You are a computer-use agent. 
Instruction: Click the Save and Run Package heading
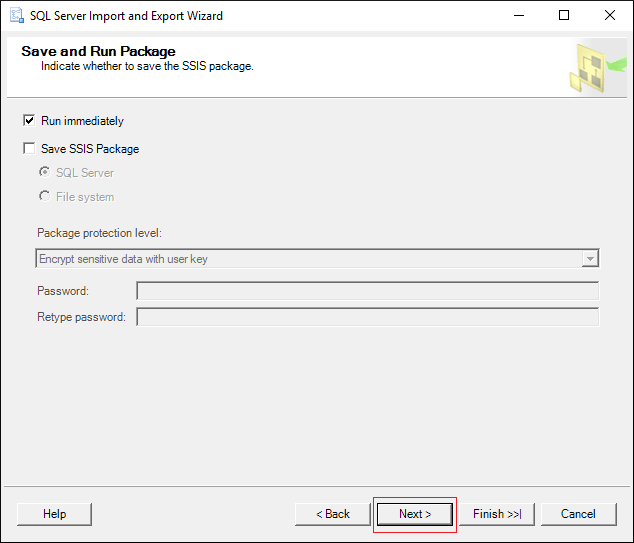tap(98, 51)
